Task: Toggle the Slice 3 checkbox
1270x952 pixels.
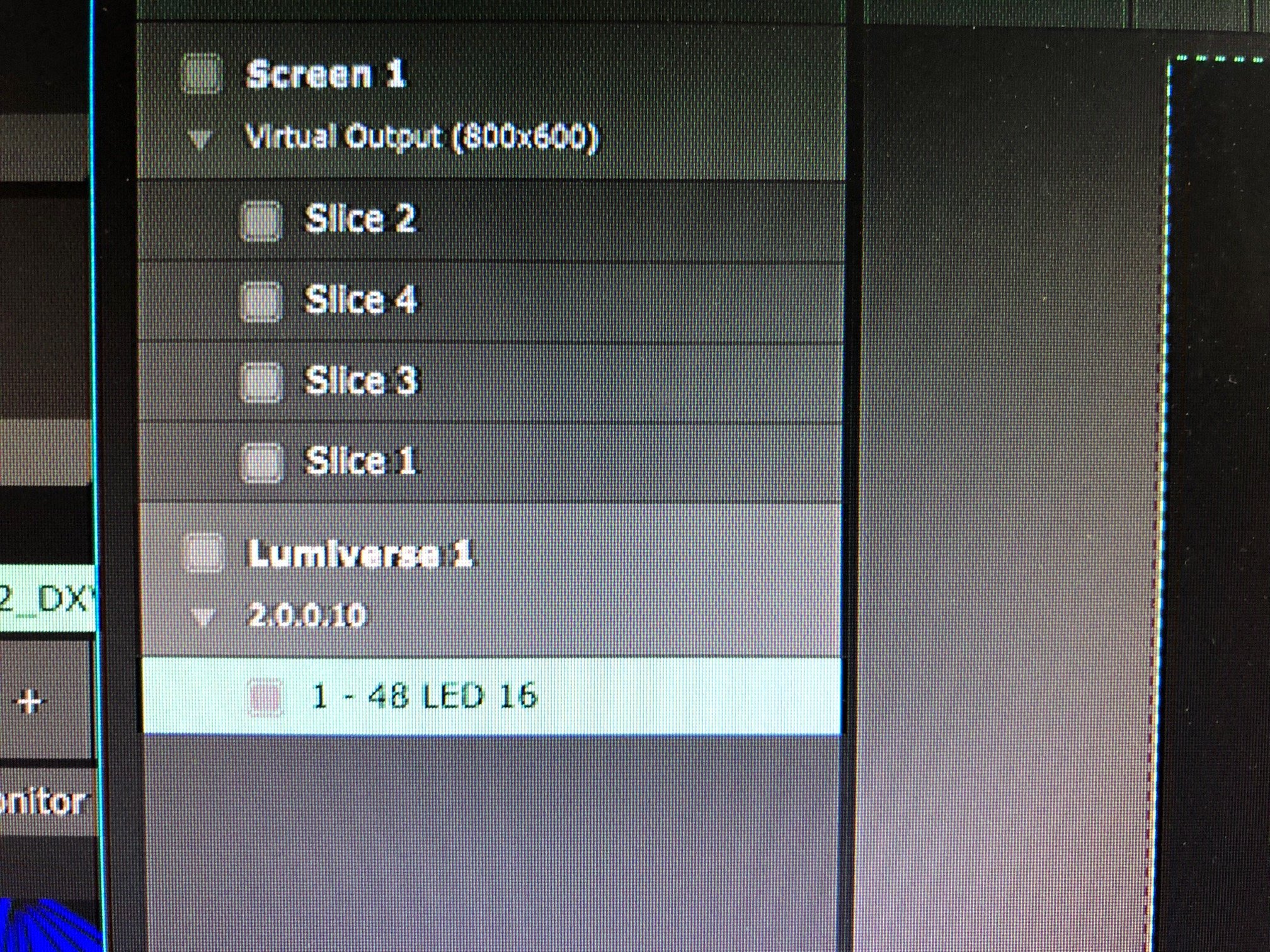Action: [261, 382]
